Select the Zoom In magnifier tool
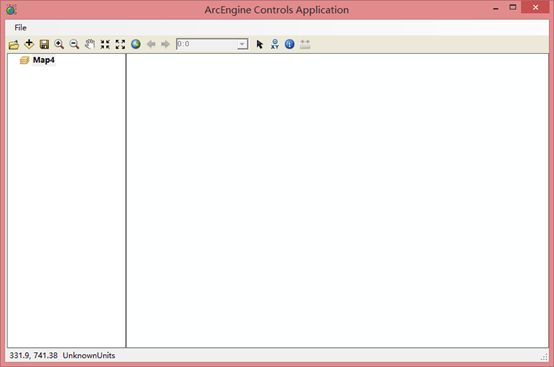 (x=59, y=44)
